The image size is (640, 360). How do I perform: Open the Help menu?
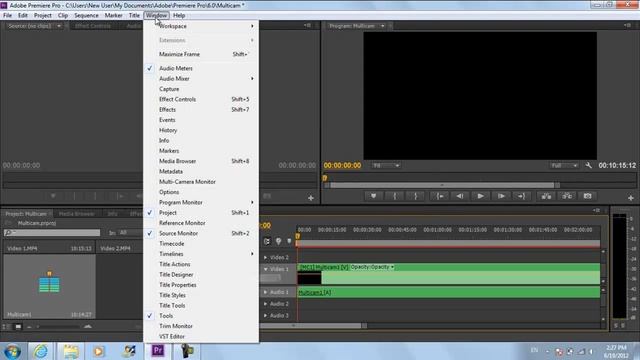(x=179, y=16)
